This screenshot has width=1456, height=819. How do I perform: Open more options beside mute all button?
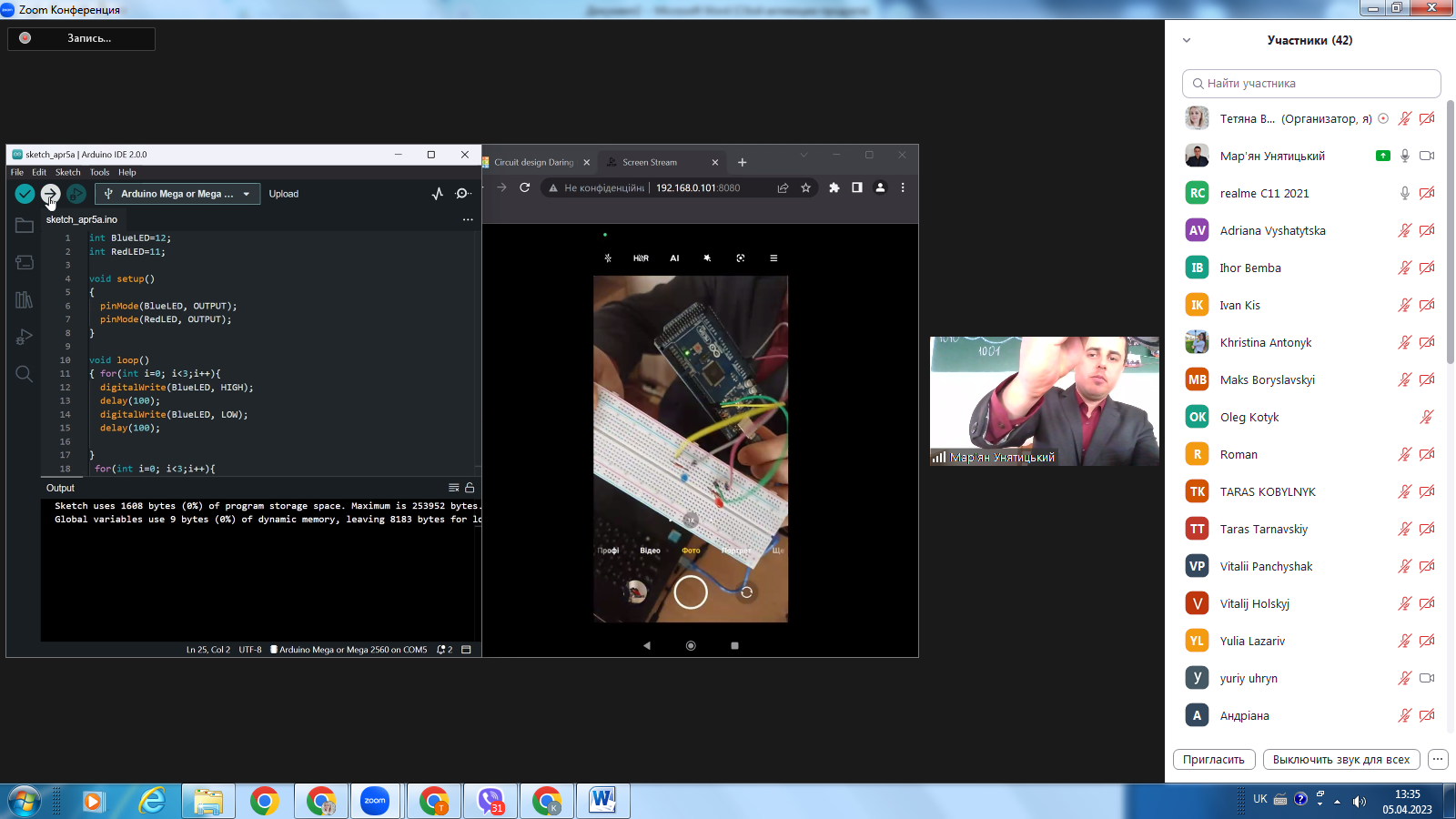(1438, 760)
